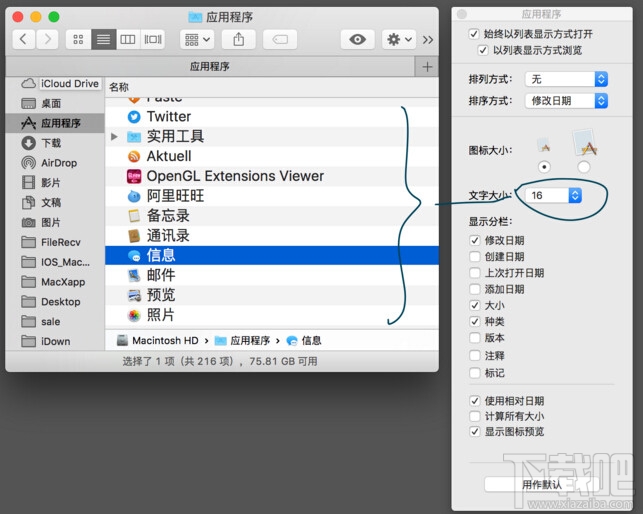Switch to list view mode
The image size is (643, 514).
(x=103, y=39)
